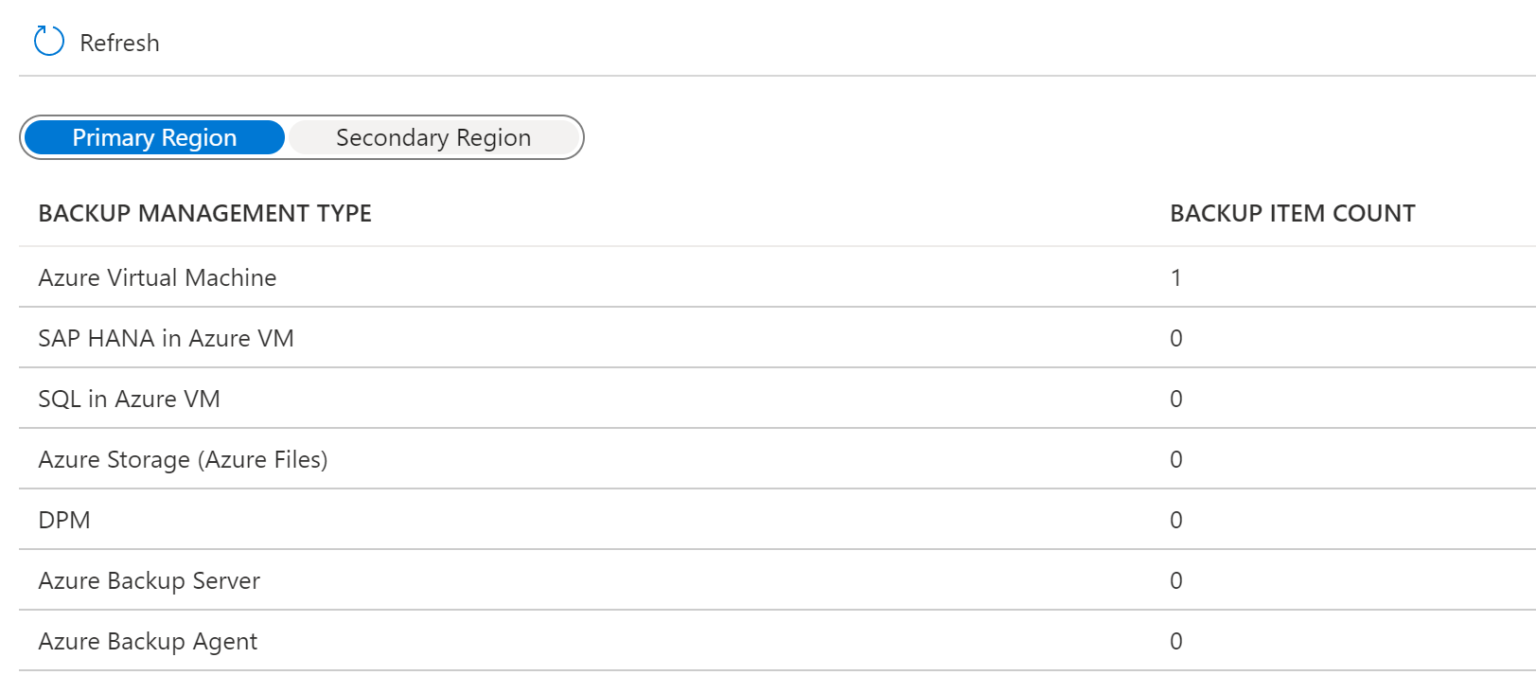Screen dimensions: 1536x693
Task: Open the SAP HANA in Azure VM row
Action: click(x=166, y=338)
